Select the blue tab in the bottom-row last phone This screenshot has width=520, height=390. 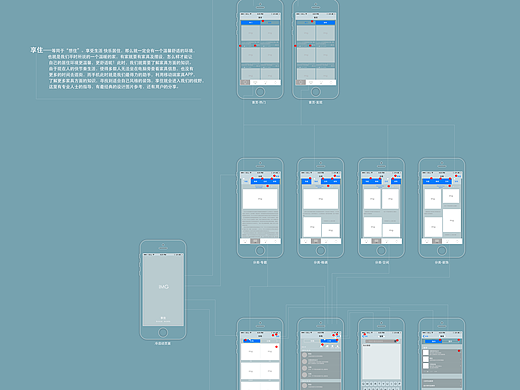coord(433,341)
